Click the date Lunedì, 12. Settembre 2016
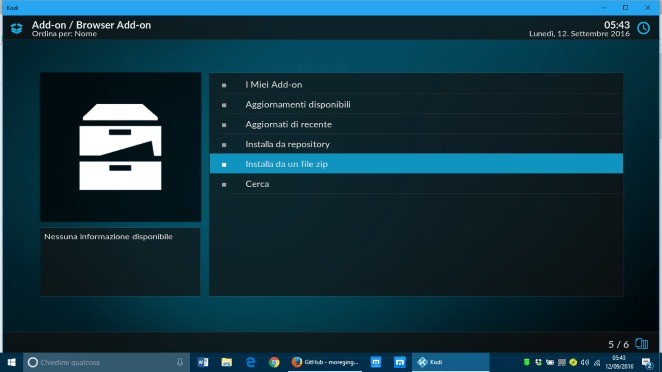The height and width of the screenshot is (372, 662). point(579,34)
